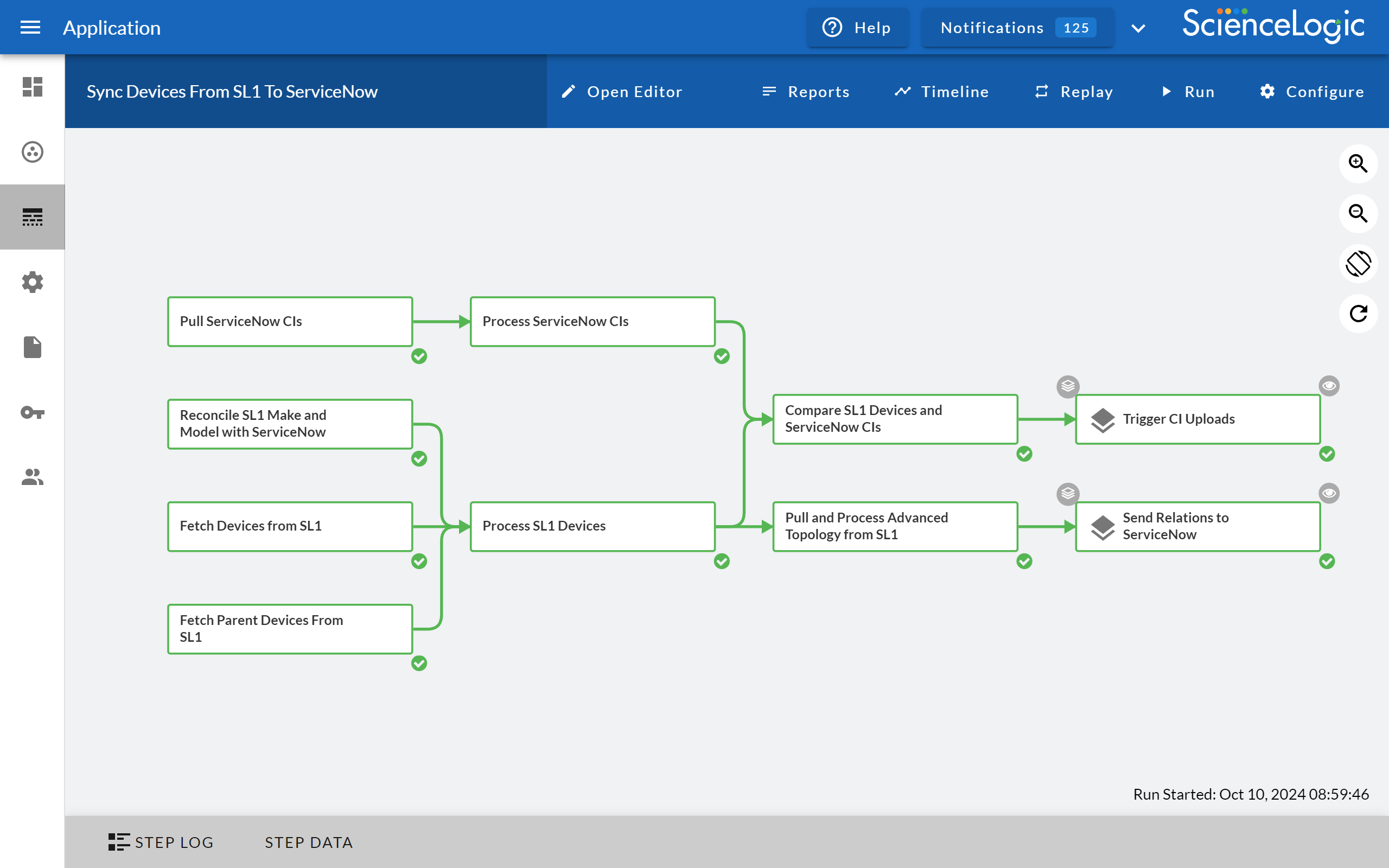Refresh the application view
1389x868 pixels.
tap(1358, 314)
